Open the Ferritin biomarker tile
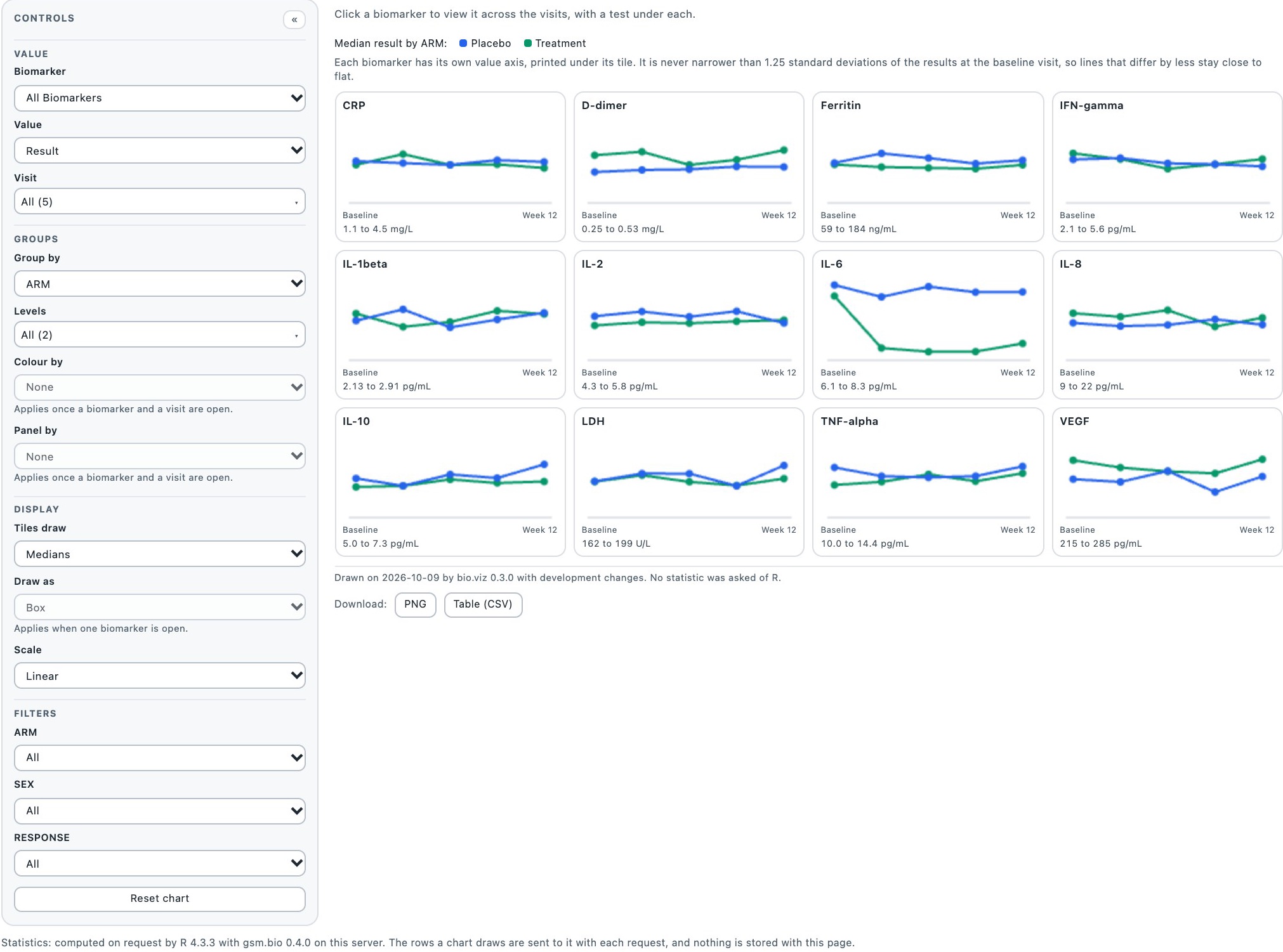This screenshot has height=952, width=1283. 928,167
